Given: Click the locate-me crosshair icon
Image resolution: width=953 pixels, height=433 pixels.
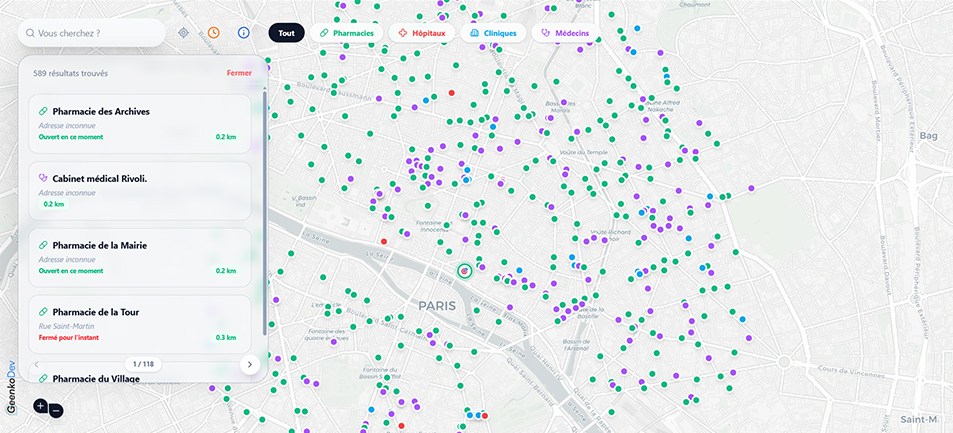Looking at the screenshot, I should pyautogui.click(x=183, y=33).
